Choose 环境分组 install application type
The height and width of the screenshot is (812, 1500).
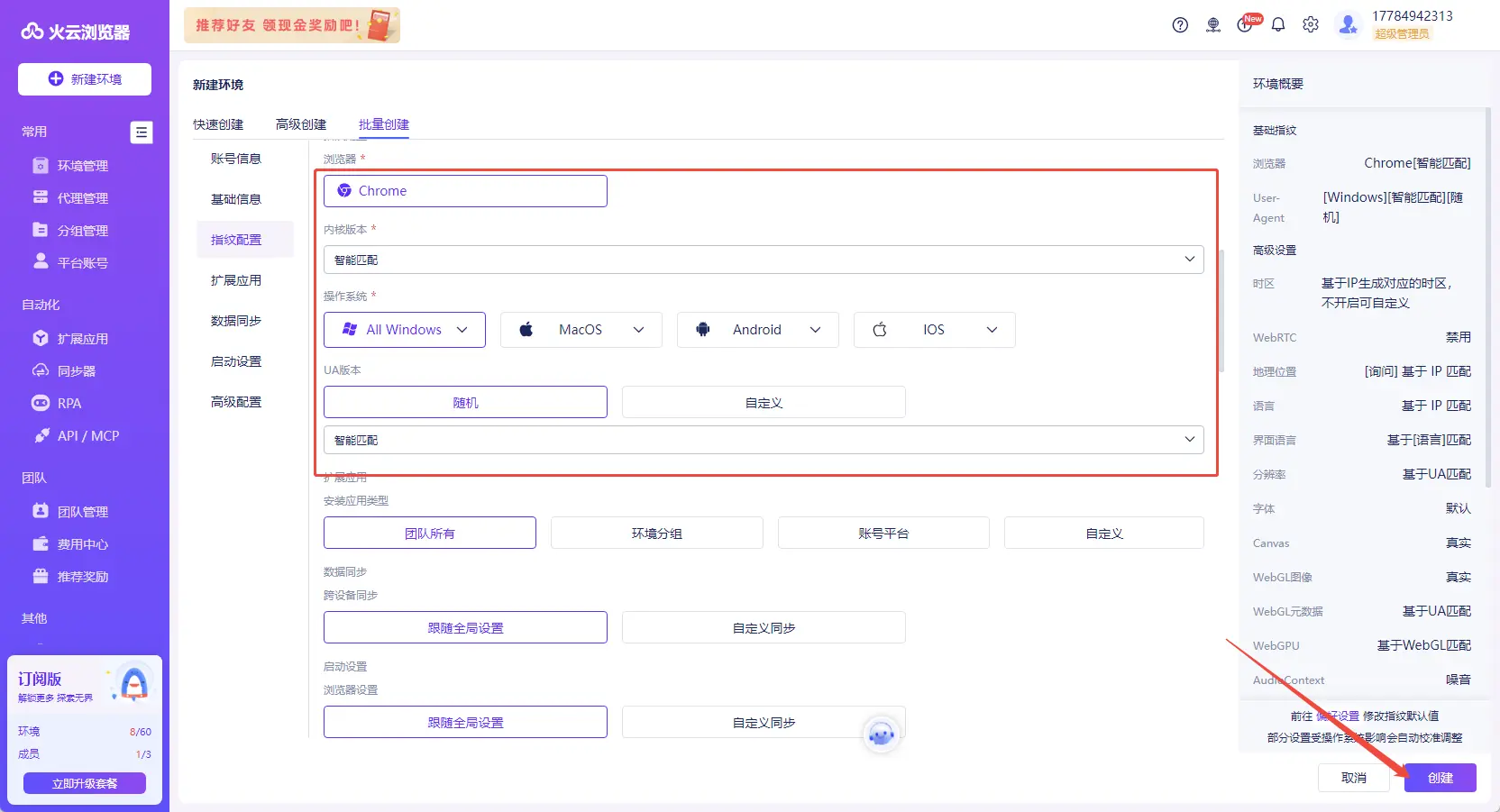pyautogui.click(x=657, y=533)
